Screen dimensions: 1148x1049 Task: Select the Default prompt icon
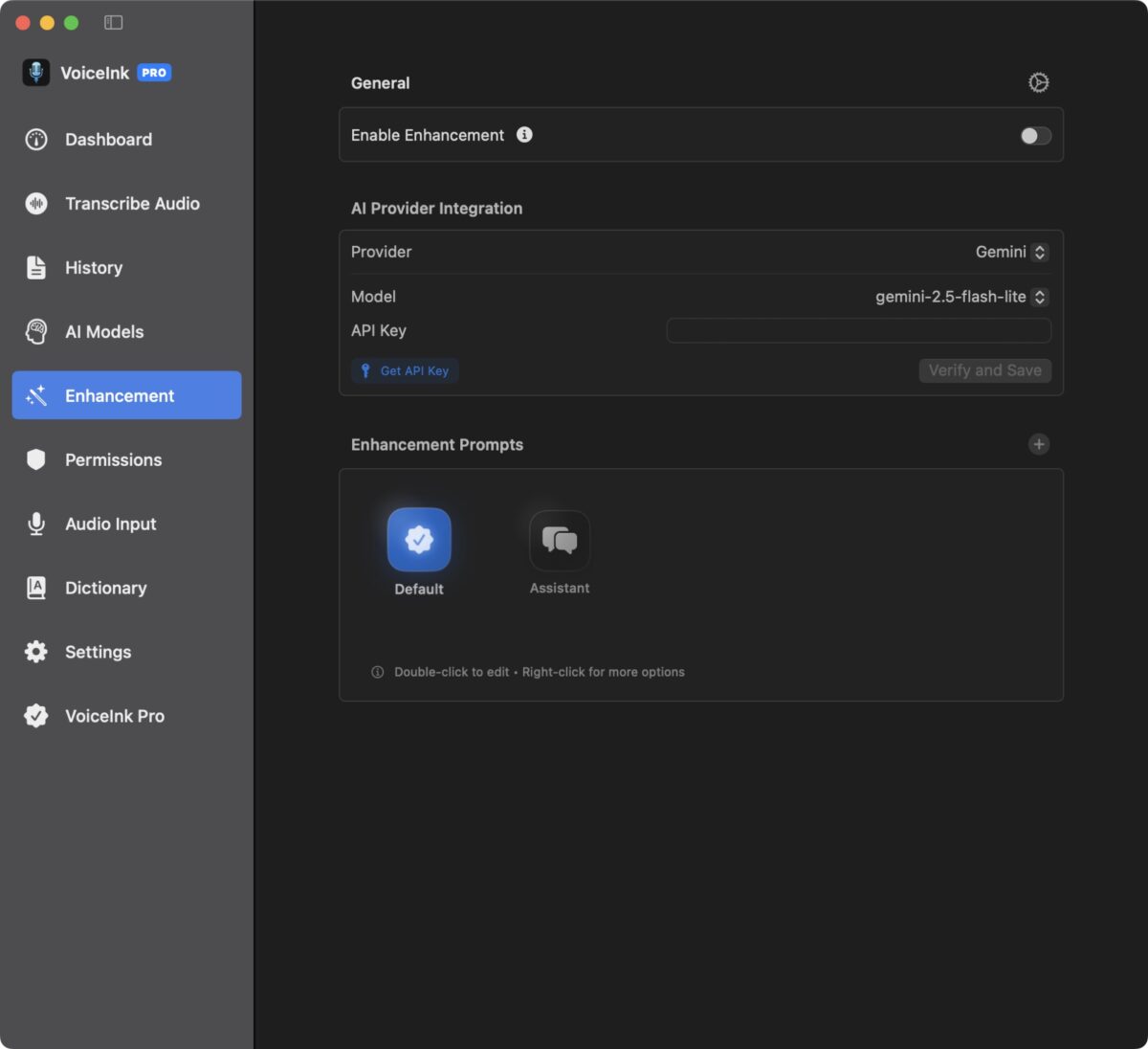[419, 540]
